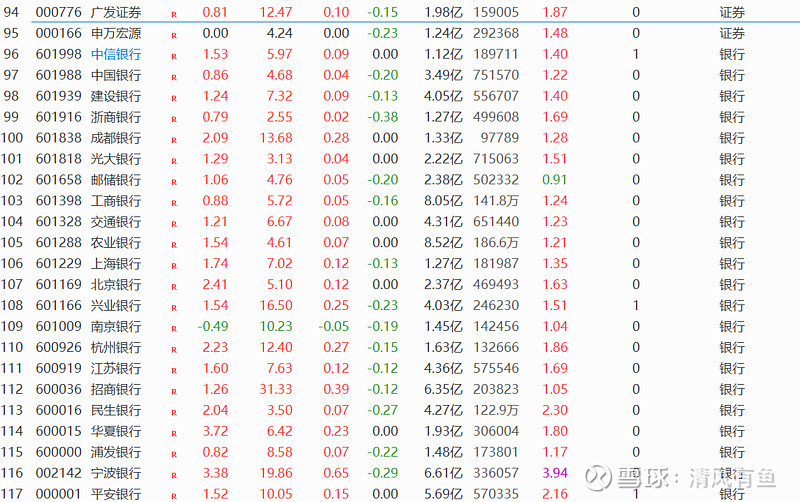Screen dimensions: 800x502
Task: Click change amount 0.65 for 宁波银行
Action: 336,473
